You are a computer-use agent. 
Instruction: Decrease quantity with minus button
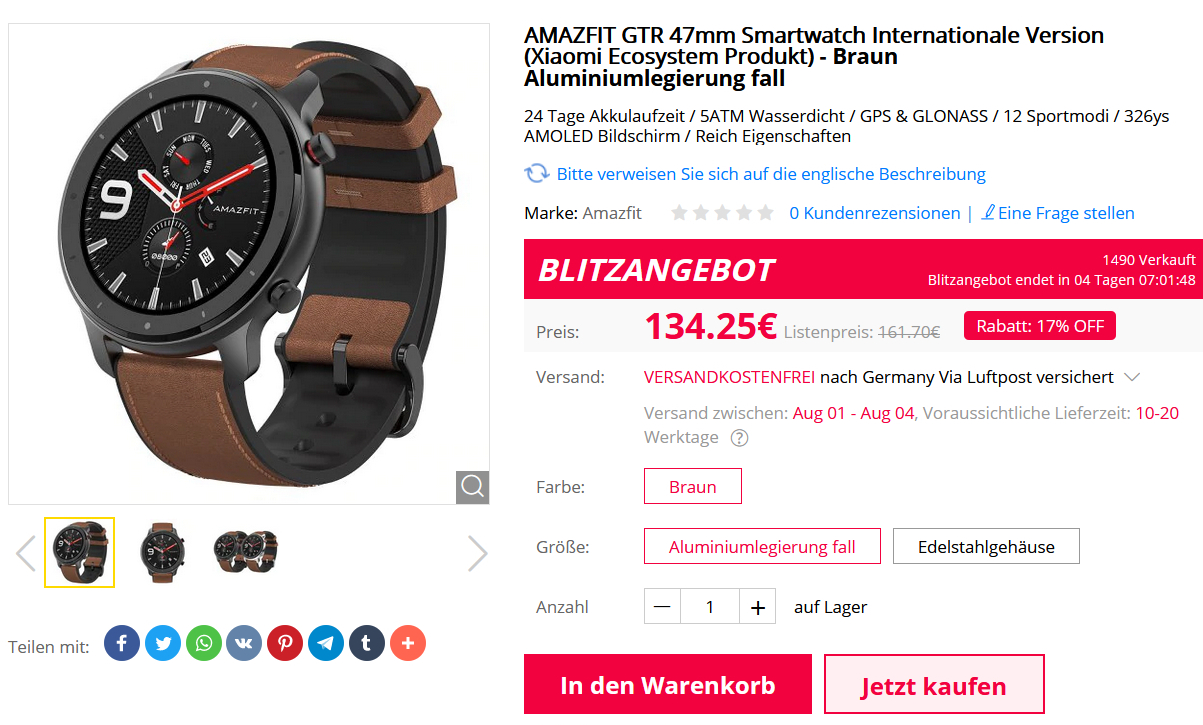coord(662,607)
